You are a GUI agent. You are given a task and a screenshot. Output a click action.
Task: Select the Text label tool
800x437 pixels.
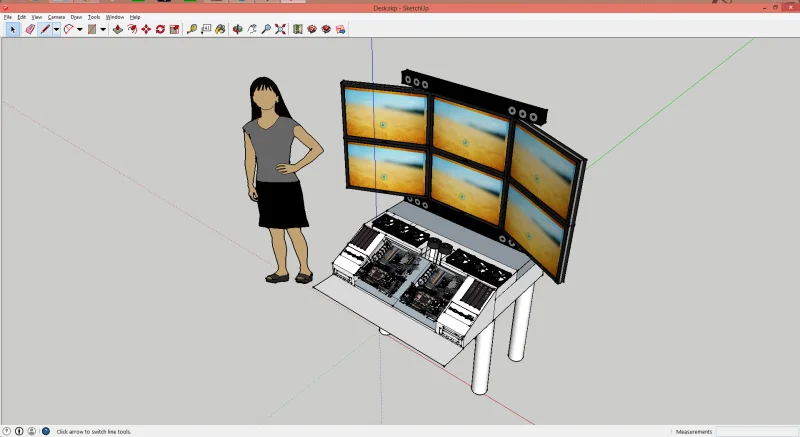[206, 30]
